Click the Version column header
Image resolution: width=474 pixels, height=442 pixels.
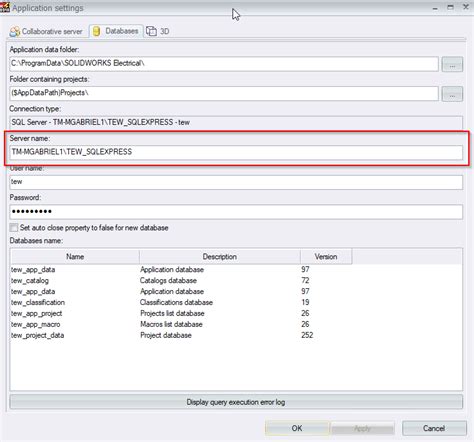326,257
